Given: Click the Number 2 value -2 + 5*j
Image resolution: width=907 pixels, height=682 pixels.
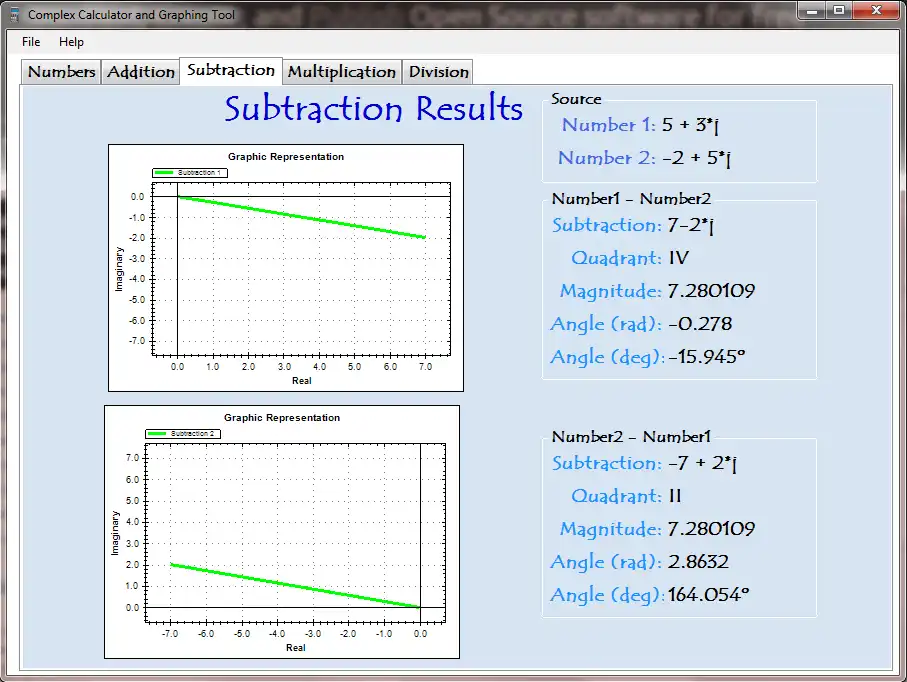Looking at the screenshot, I should pyautogui.click(x=696, y=158).
